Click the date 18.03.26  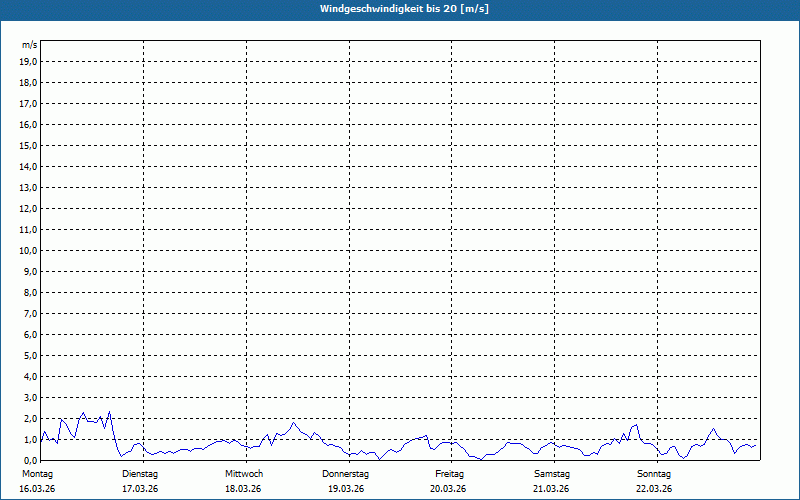tap(243, 489)
